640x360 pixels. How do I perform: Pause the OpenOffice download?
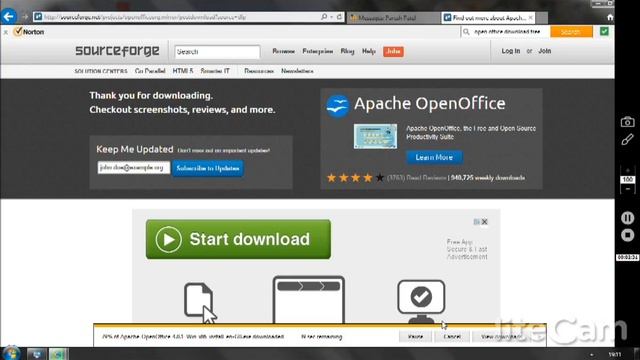(x=416, y=337)
